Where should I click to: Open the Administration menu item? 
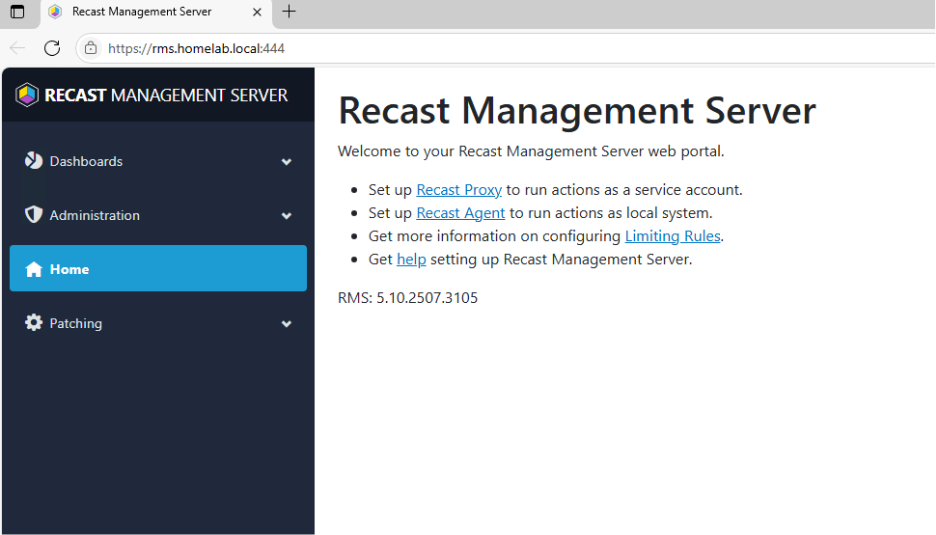click(x=158, y=215)
